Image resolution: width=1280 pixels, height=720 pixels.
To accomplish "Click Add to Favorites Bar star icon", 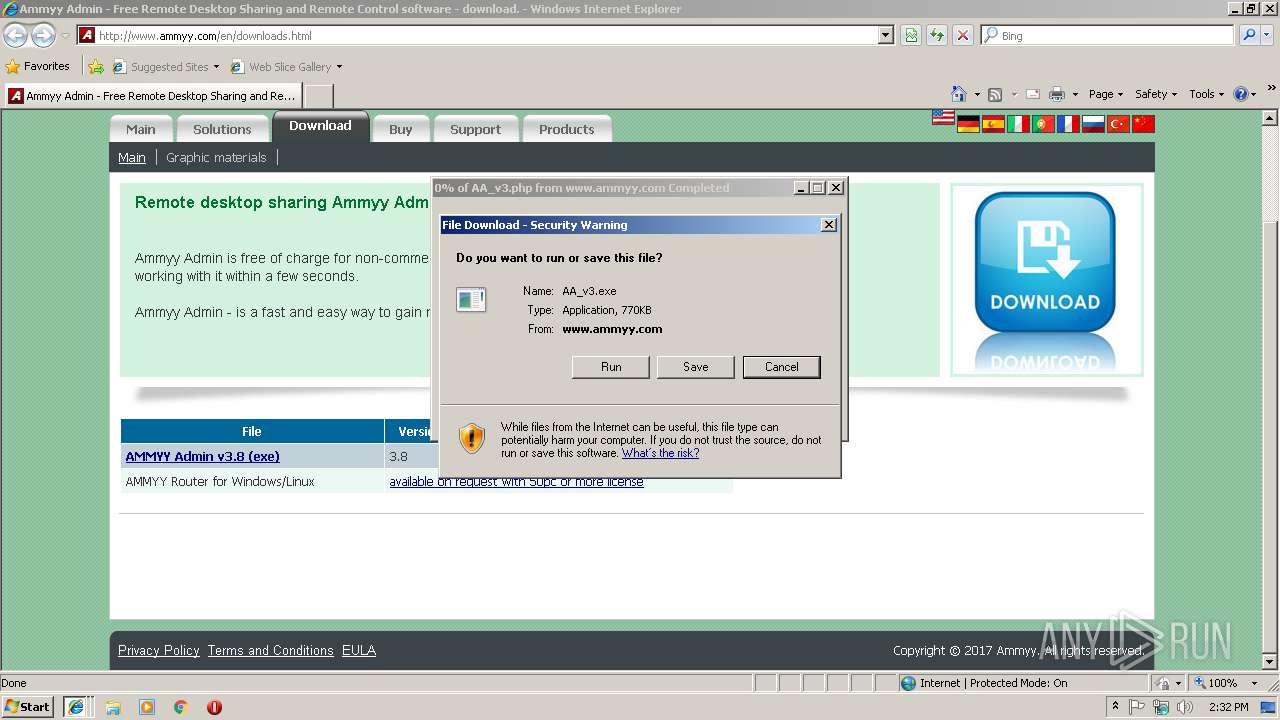I will 95,67.
